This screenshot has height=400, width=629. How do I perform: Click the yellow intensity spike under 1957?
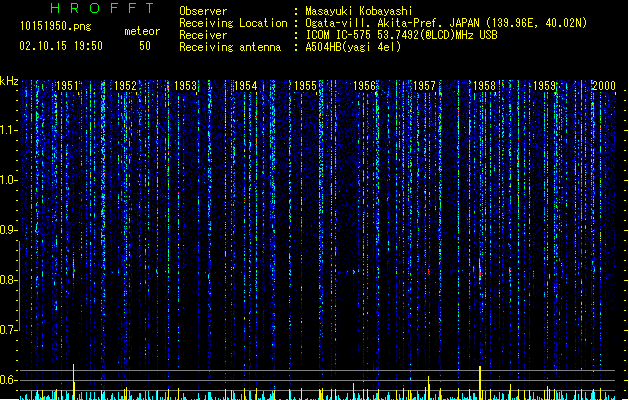click(428, 388)
